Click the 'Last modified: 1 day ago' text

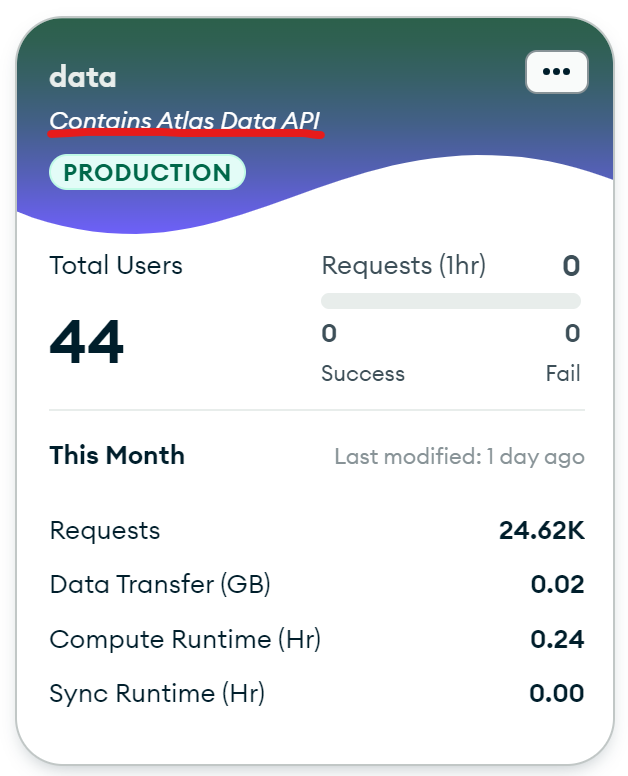(459, 457)
